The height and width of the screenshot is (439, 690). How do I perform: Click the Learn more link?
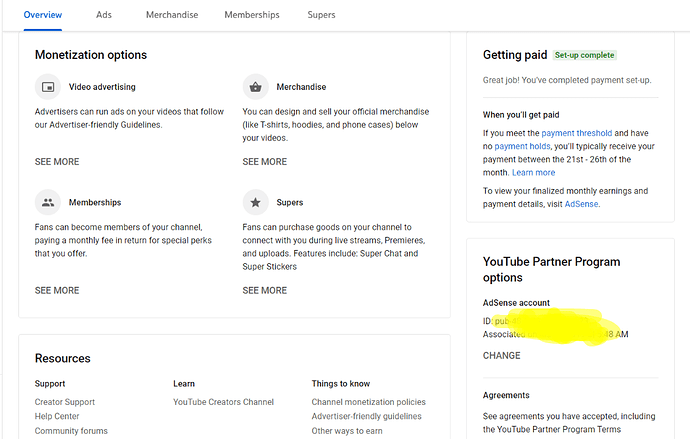click(x=533, y=172)
